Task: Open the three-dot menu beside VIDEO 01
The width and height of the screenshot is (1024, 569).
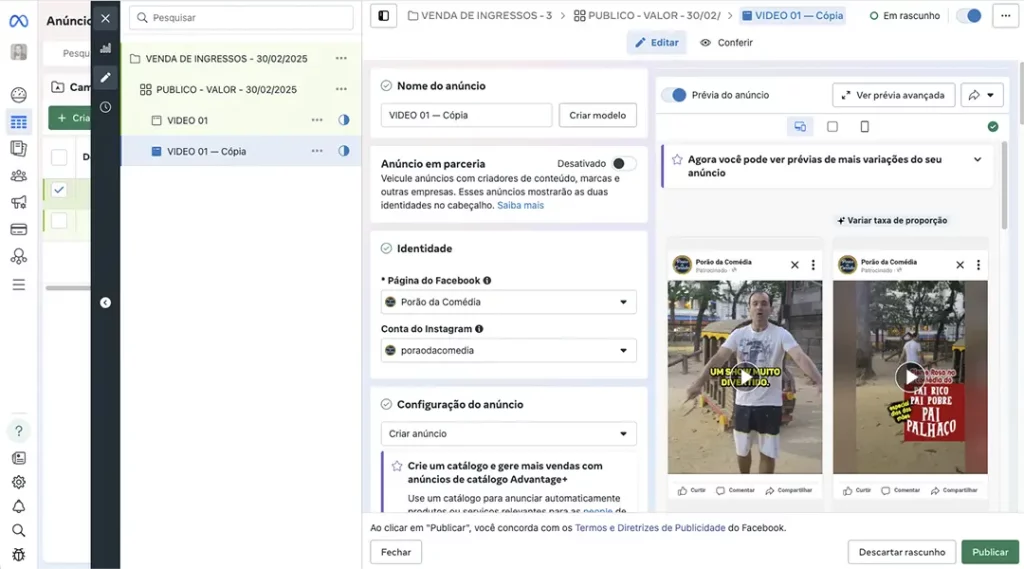Action: click(317, 120)
